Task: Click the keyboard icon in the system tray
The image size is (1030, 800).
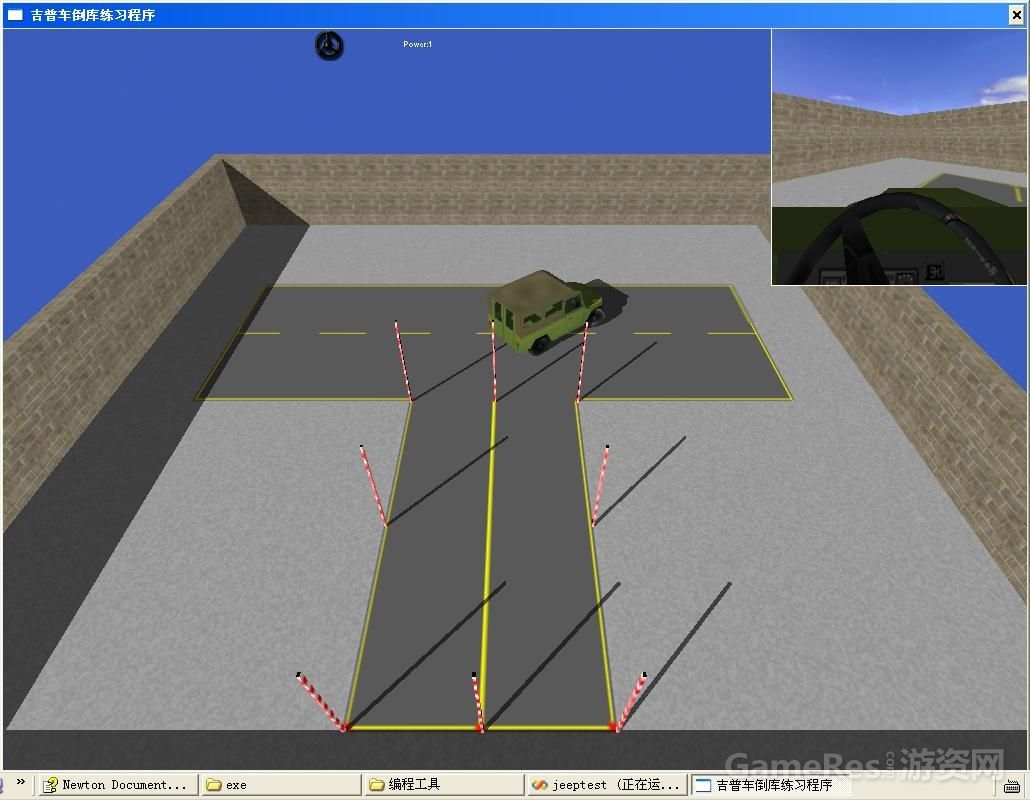Action: click(x=1013, y=786)
